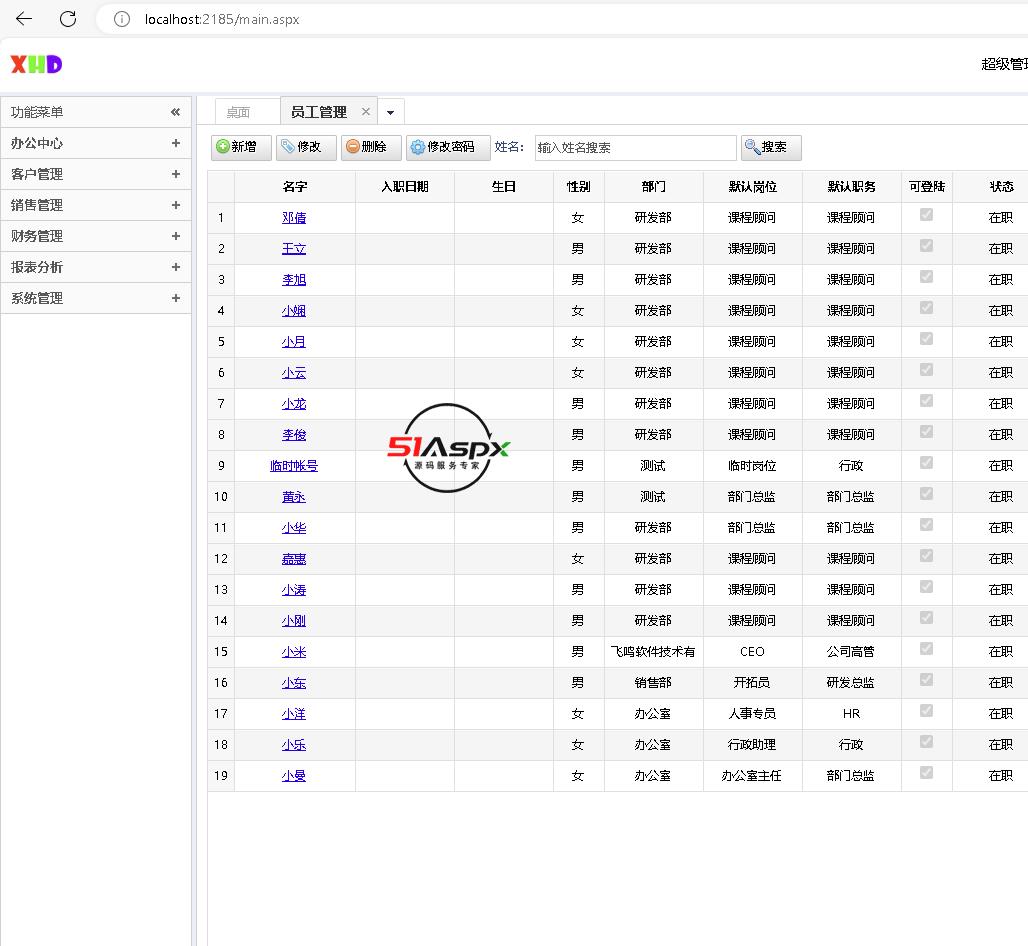Collapse the 功能菜单 sidebar with double arrow
Screen dimensions: 1028x946
(175, 112)
